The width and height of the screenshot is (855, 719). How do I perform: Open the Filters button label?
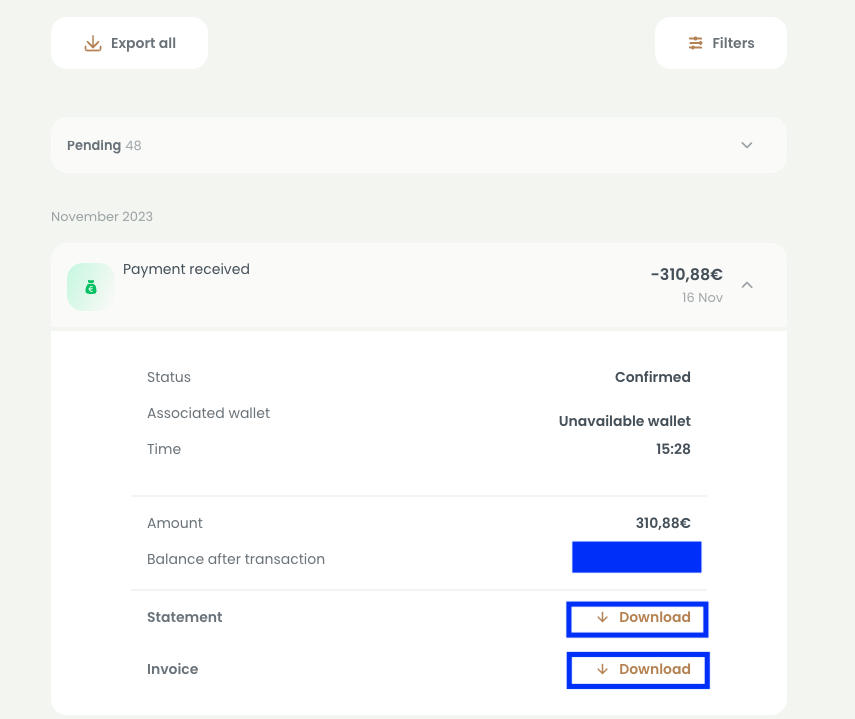coord(733,43)
